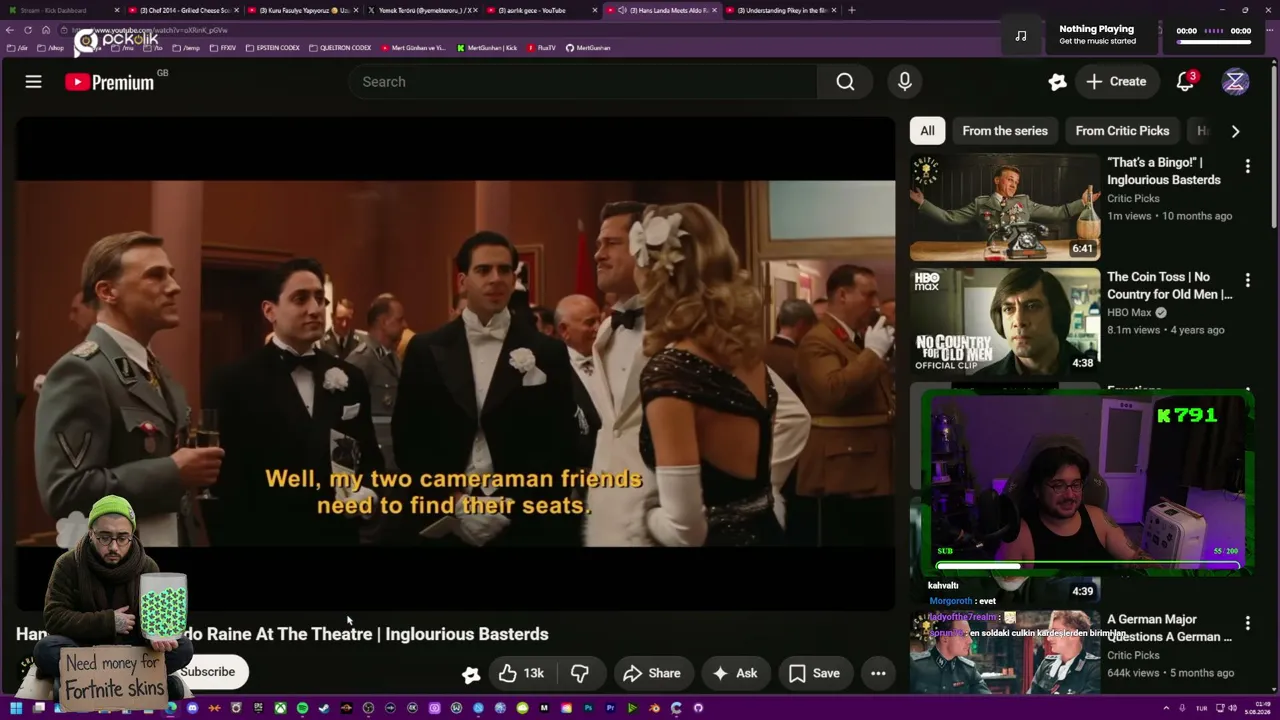Image resolution: width=1280 pixels, height=720 pixels.
Task: Save the video to a playlist
Action: point(814,673)
